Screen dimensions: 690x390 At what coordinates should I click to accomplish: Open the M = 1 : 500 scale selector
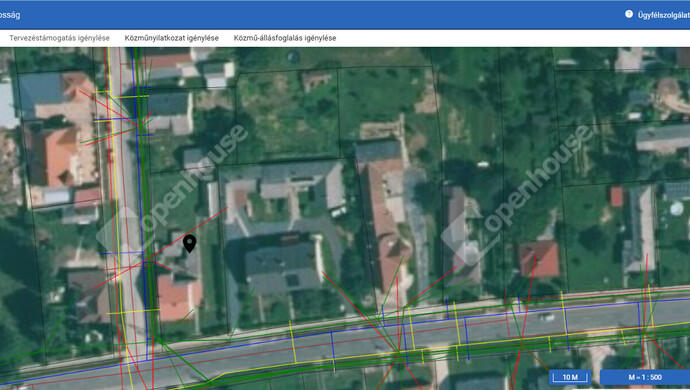[x=645, y=377]
